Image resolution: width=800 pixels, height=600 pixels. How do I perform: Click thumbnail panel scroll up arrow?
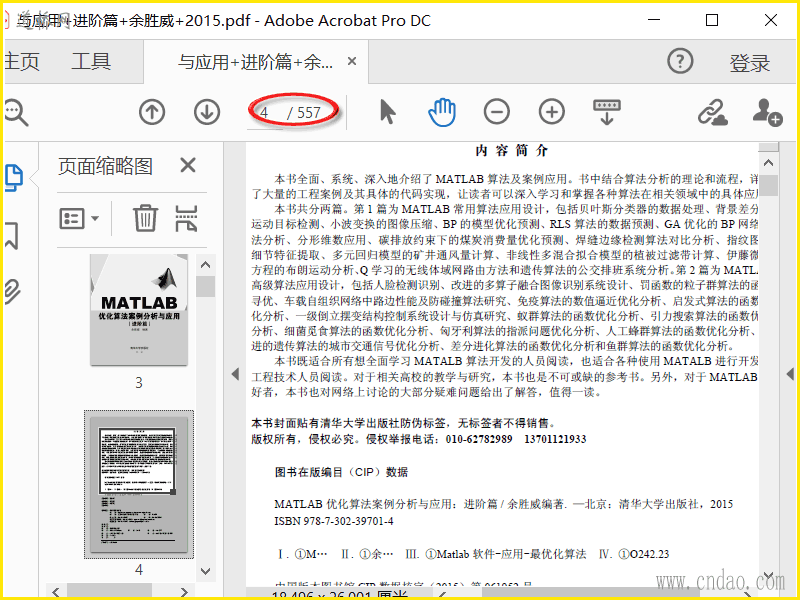206,265
